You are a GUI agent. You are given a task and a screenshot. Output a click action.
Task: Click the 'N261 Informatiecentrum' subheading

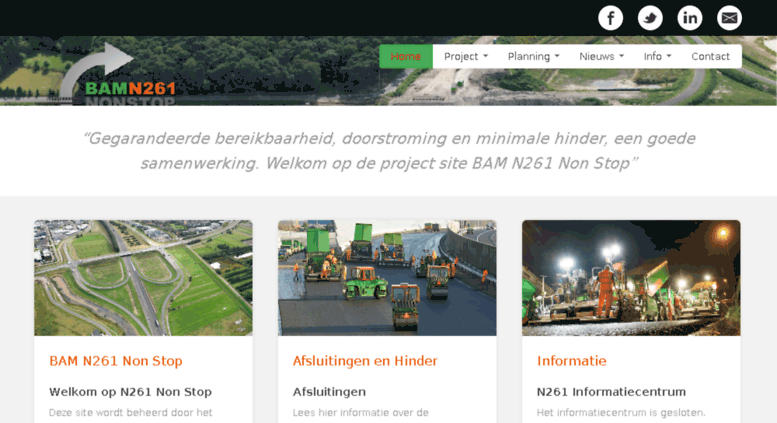611,392
